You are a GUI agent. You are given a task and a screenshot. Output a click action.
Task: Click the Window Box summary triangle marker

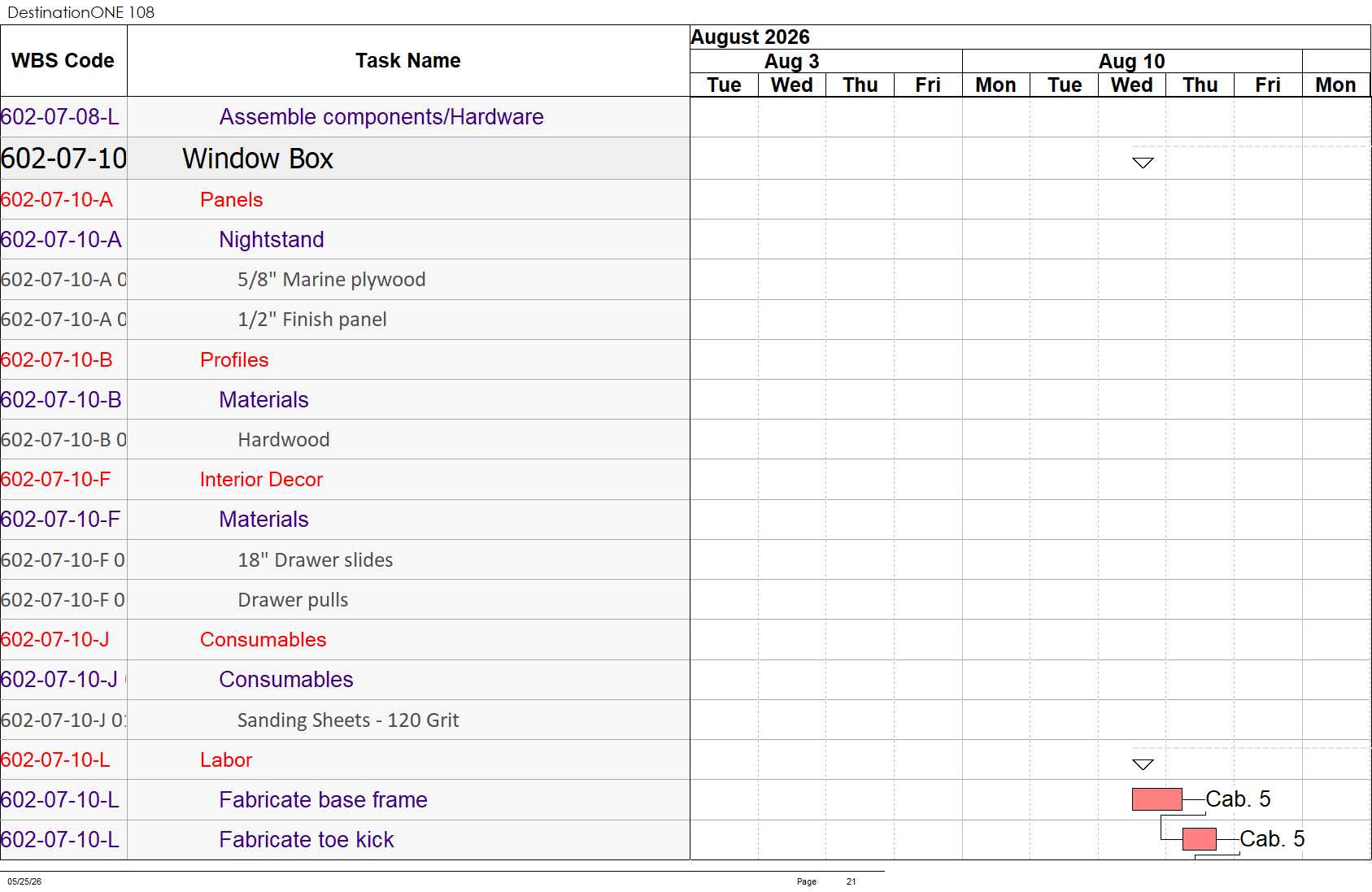(x=1143, y=163)
